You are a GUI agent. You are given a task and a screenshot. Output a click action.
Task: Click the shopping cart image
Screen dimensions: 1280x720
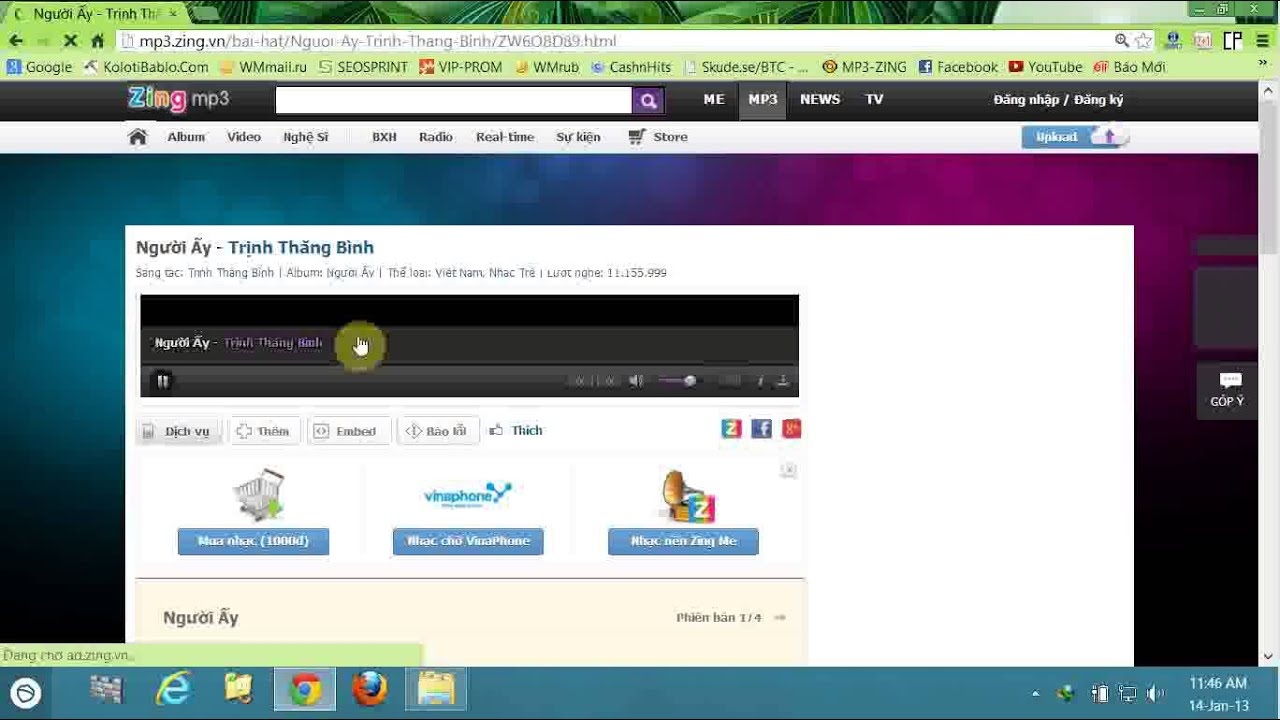point(258,495)
